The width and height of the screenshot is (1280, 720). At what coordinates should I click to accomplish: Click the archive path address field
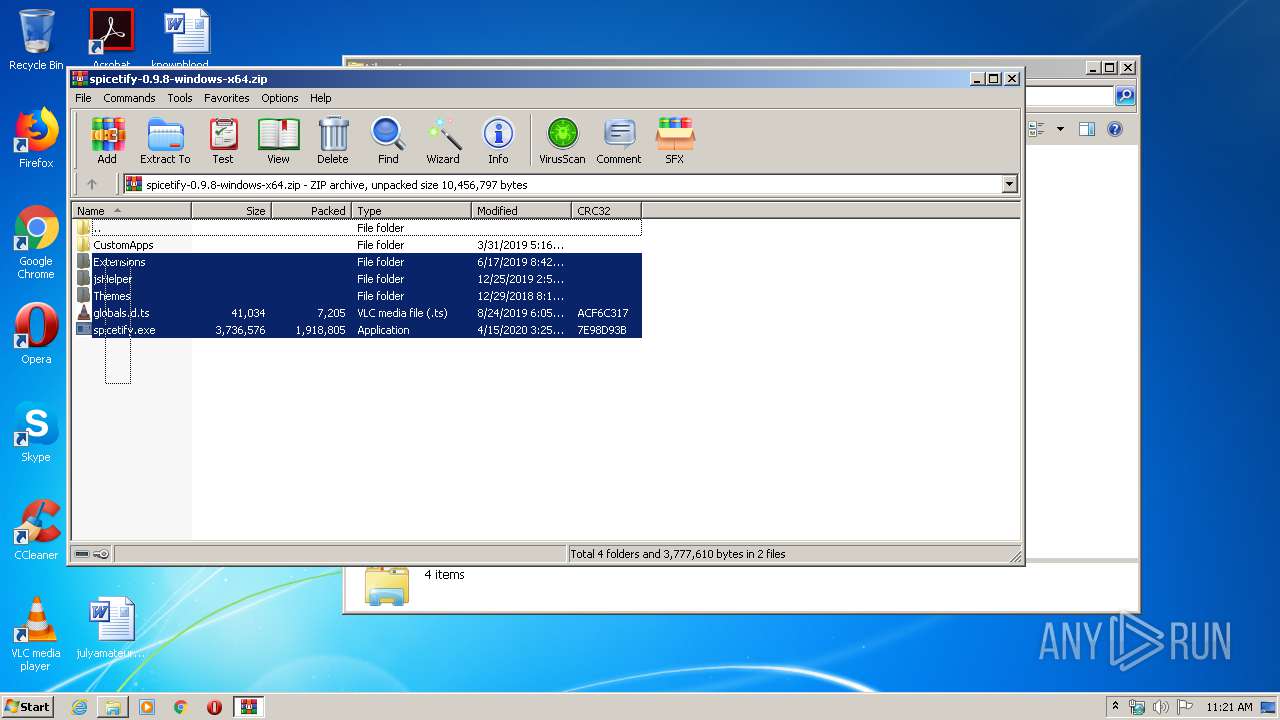point(570,184)
